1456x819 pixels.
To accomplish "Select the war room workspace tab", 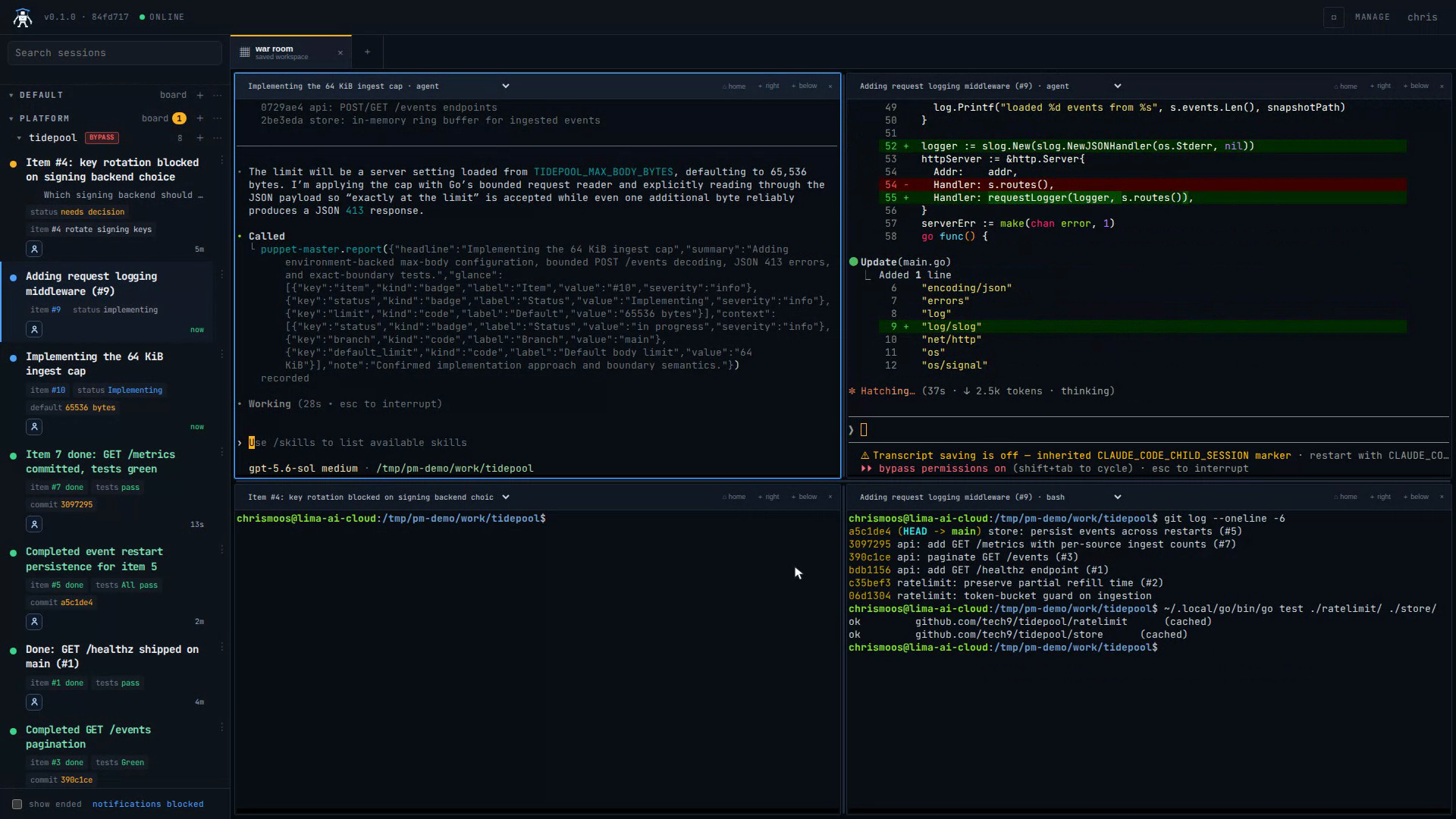I will [290, 52].
